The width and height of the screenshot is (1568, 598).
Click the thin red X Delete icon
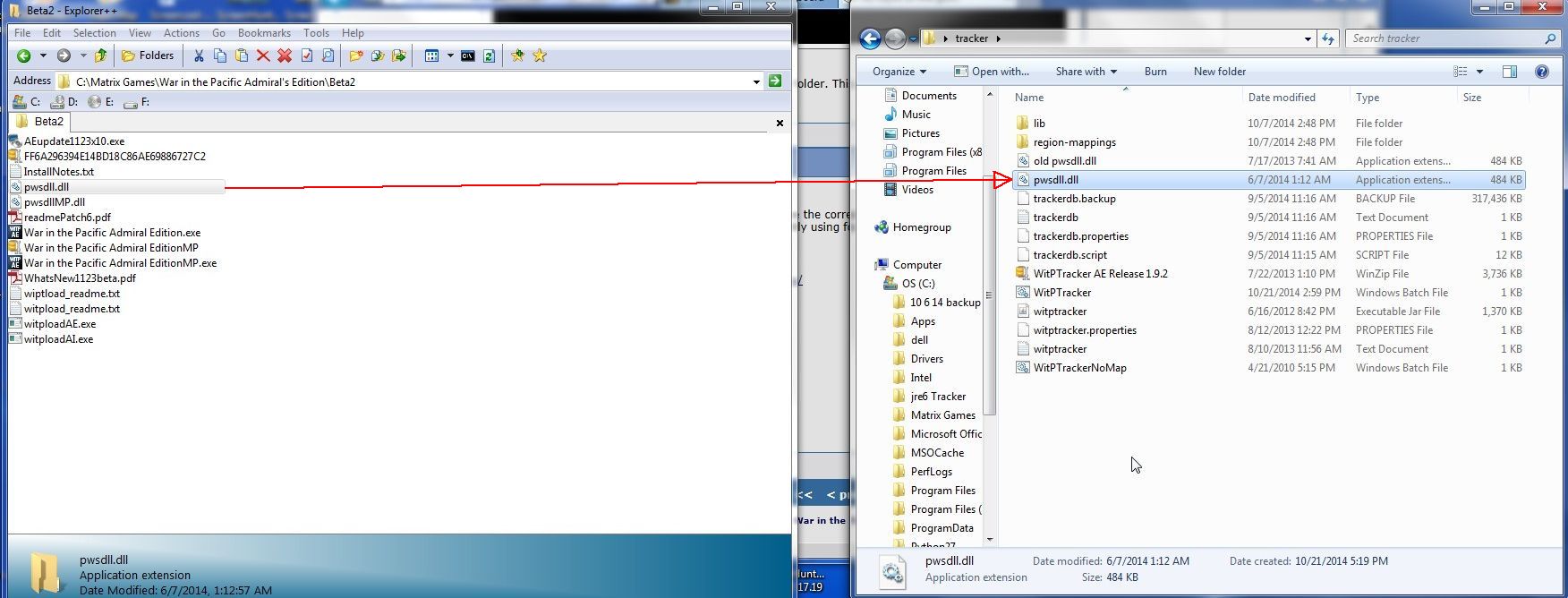263,56
